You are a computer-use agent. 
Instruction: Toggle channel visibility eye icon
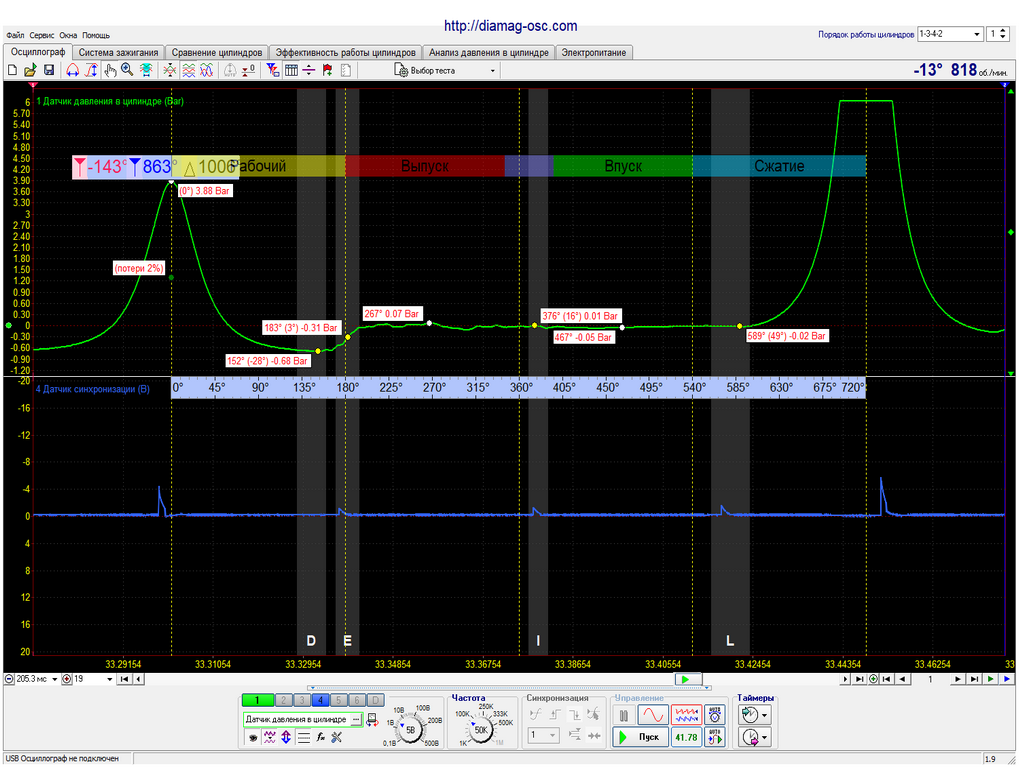pos(252,737)
